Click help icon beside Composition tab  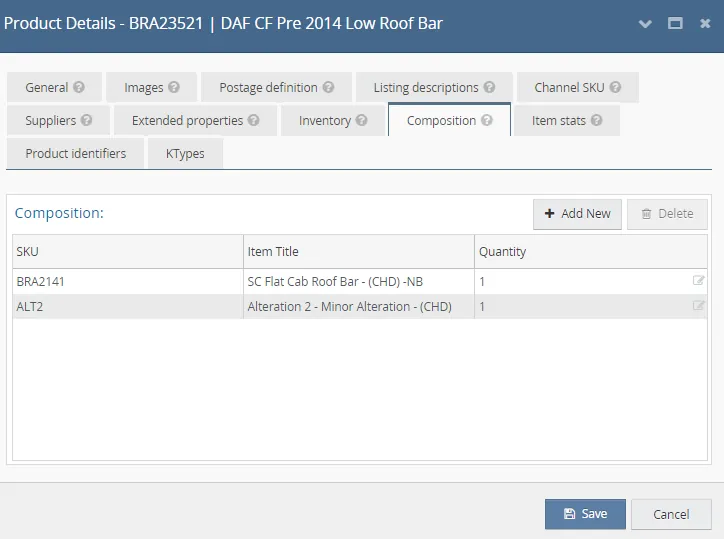pos(487,120)
